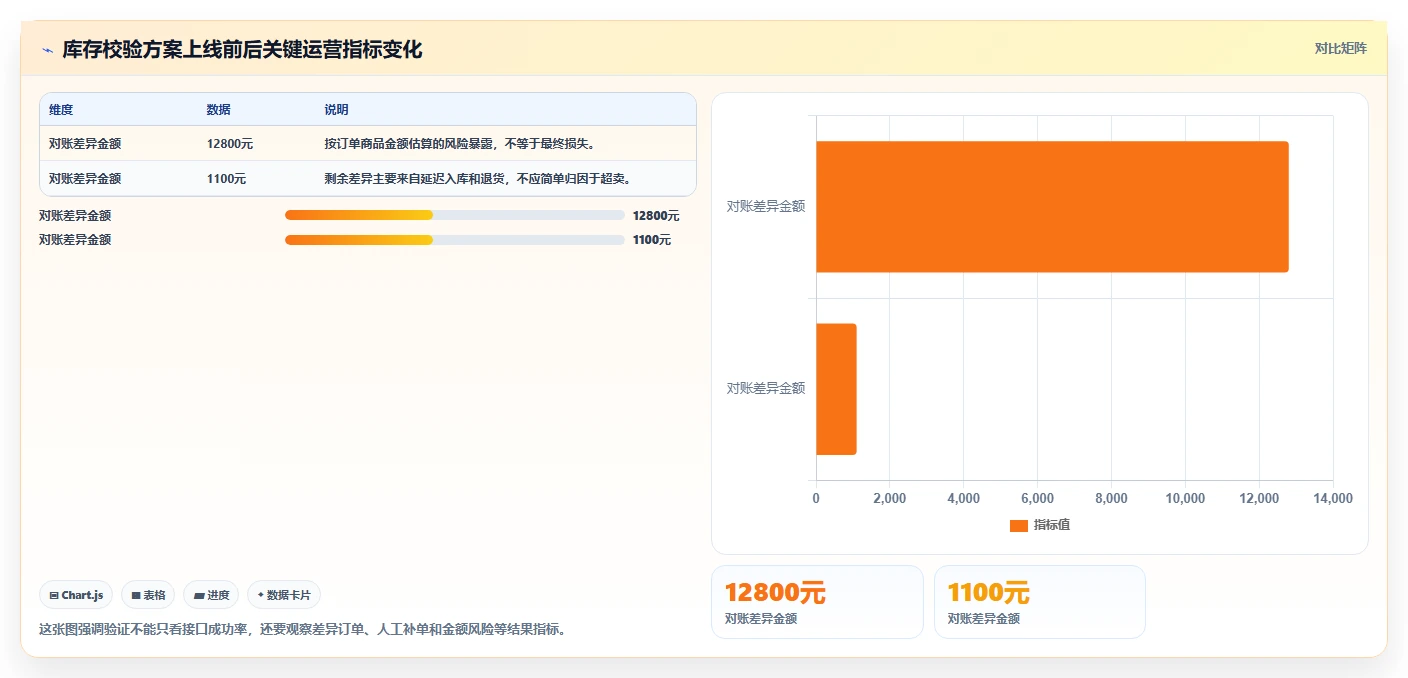The height and width of the screenshot is (678, 1408).
Task: Click the 维度 column header
Action: tap(61, 110)
